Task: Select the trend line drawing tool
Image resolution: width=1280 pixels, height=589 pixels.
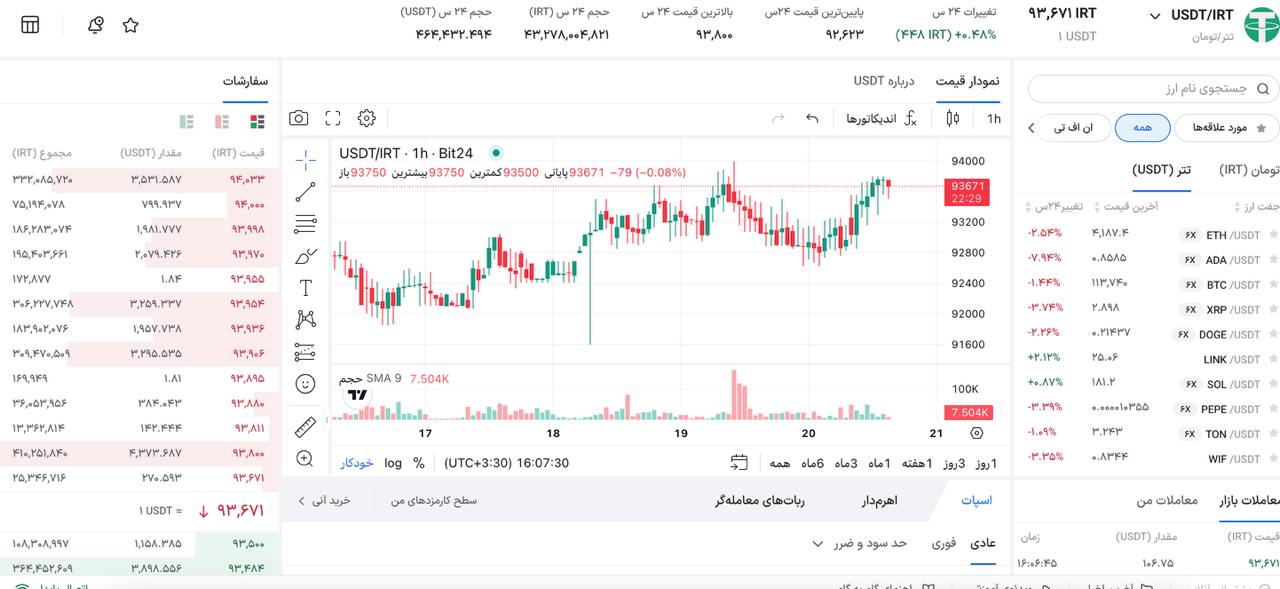Action: (306, 192)
